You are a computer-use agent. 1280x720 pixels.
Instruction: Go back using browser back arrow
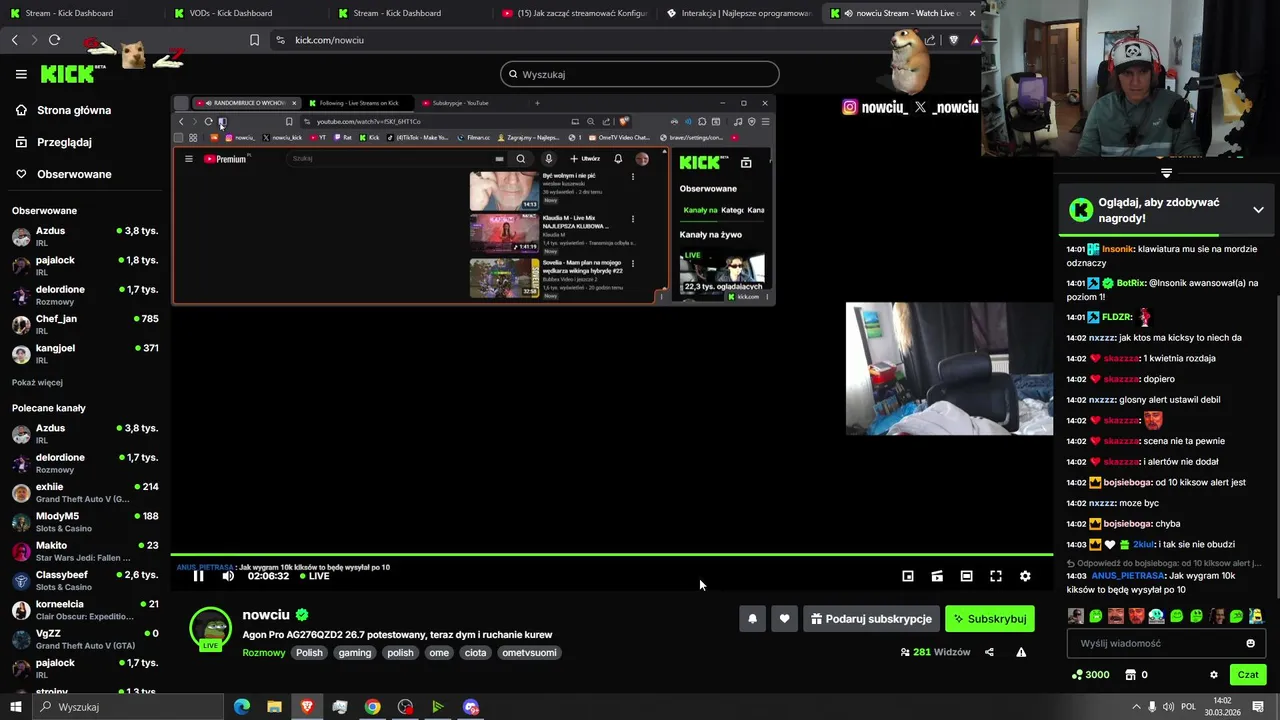[15, 40]
